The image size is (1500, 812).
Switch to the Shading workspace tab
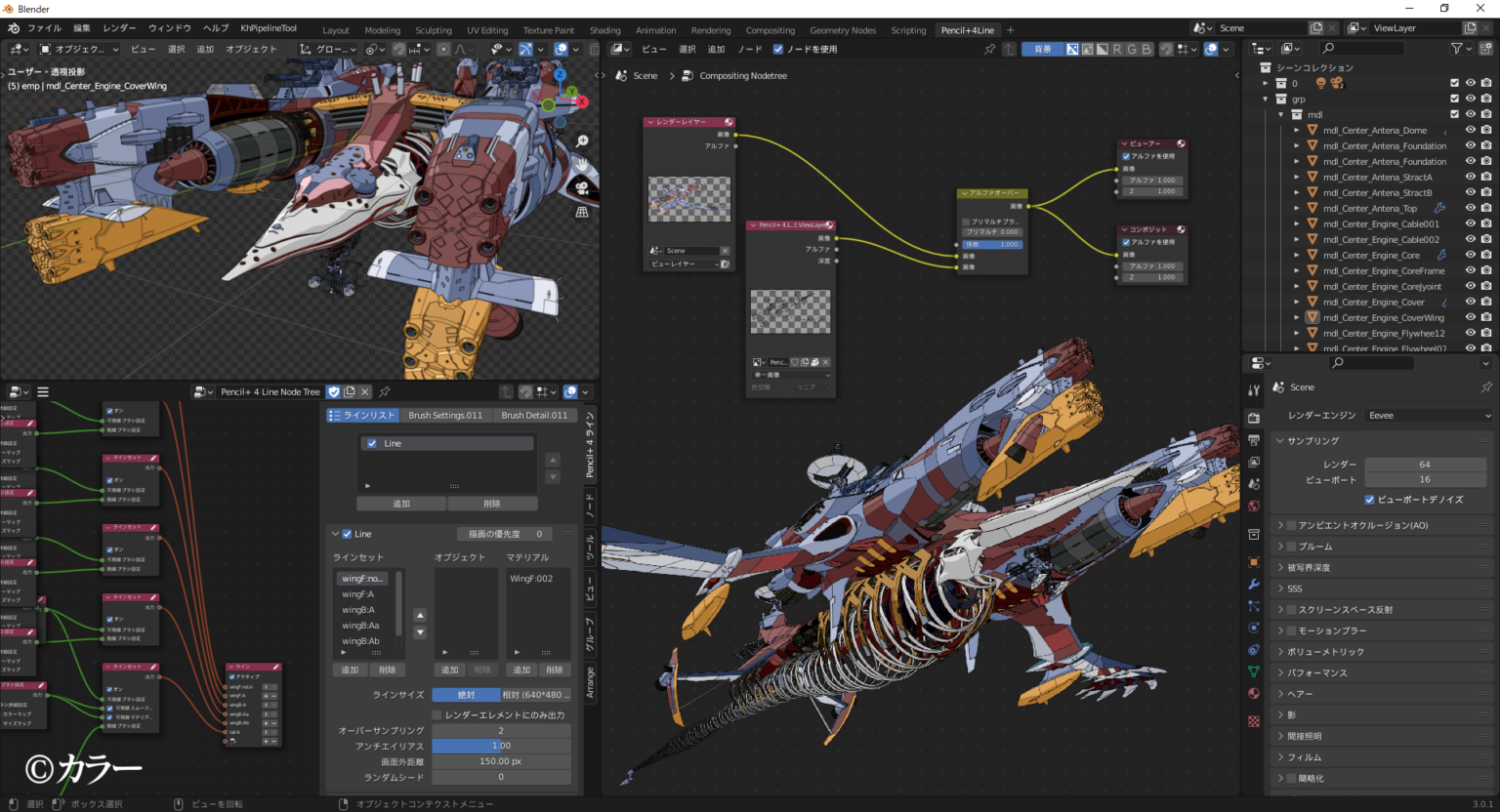[x=604, y=29]
